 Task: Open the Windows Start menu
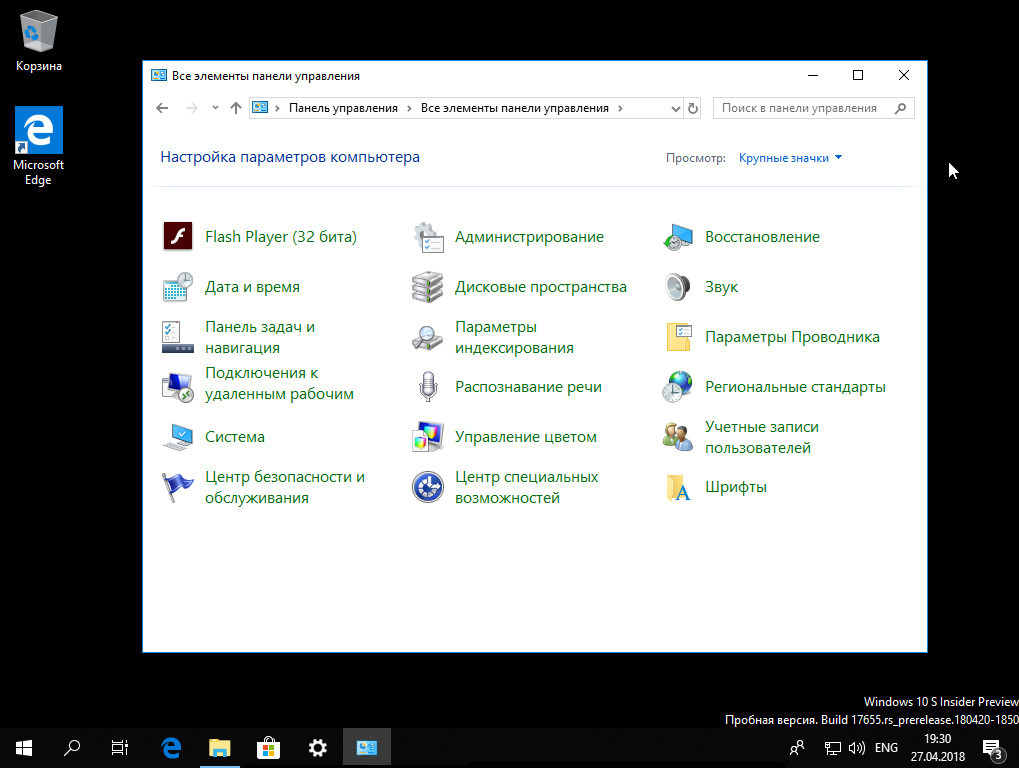point(24,748)
